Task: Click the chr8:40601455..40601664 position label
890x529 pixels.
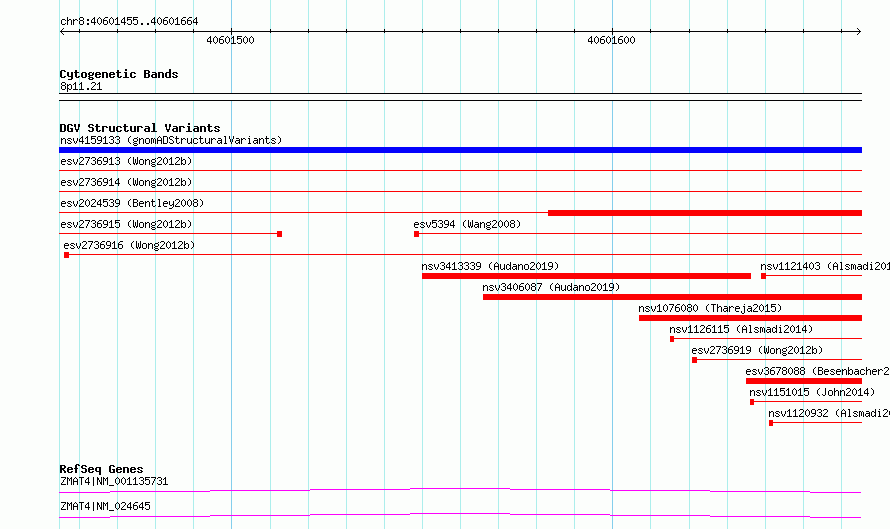Action: tap(129, 22)
